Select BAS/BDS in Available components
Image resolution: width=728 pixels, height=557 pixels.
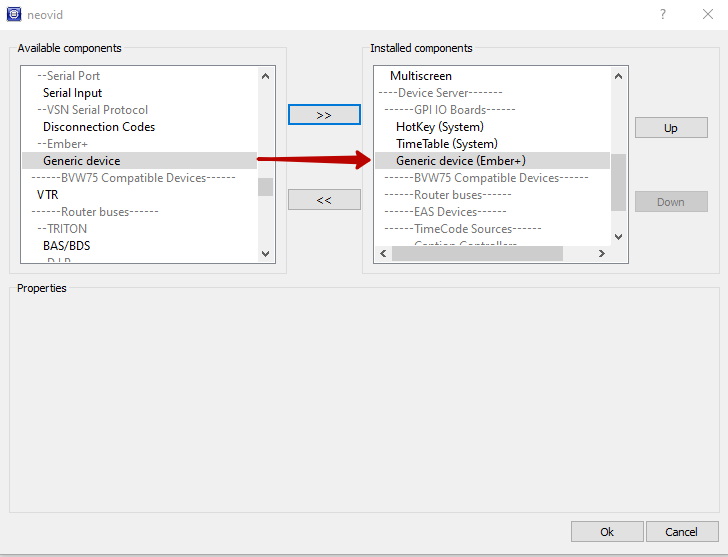pyautogui.click(x=139, y=246)
